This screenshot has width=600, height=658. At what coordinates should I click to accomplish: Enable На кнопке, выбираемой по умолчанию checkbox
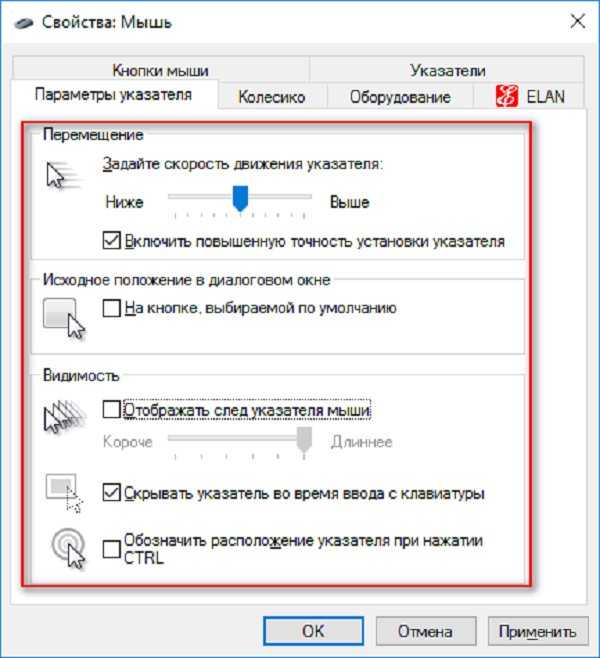(x=112, y=308)
